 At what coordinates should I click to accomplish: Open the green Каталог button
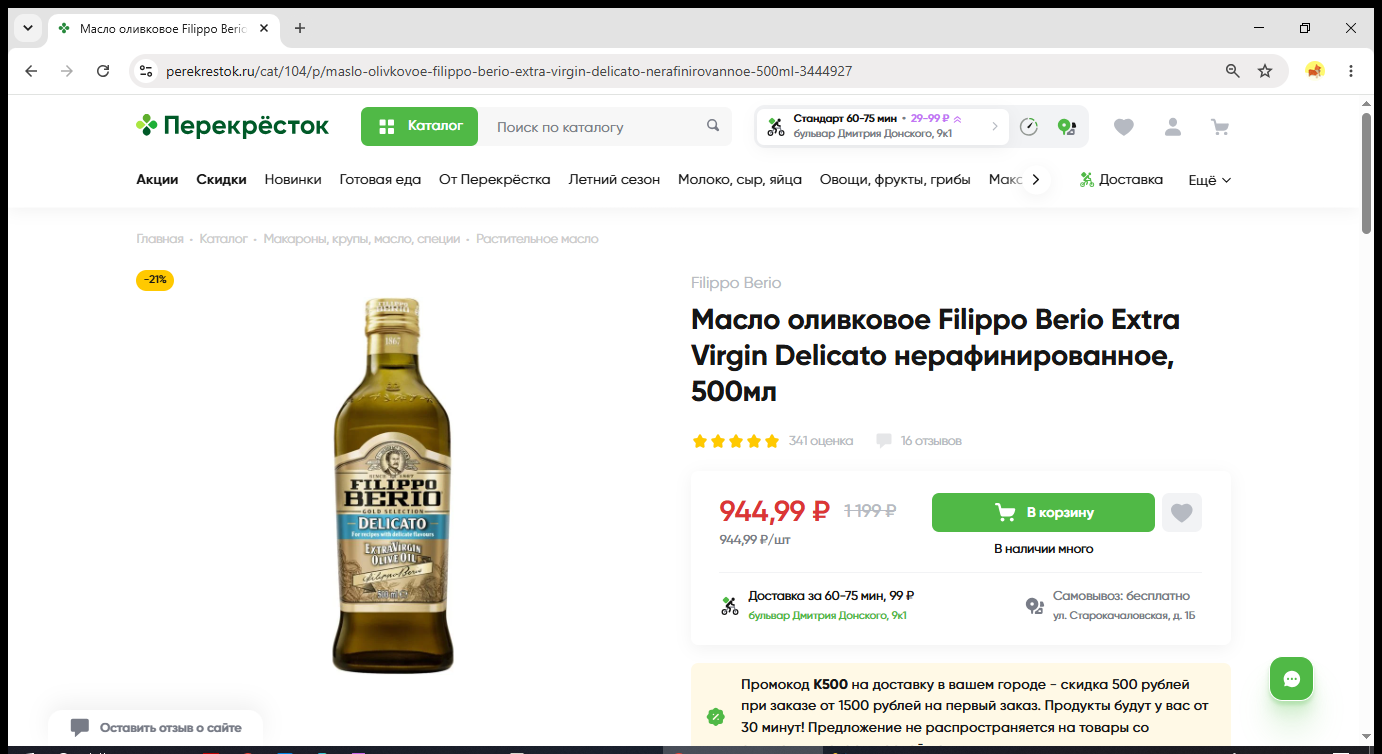(x=419, y=126)
